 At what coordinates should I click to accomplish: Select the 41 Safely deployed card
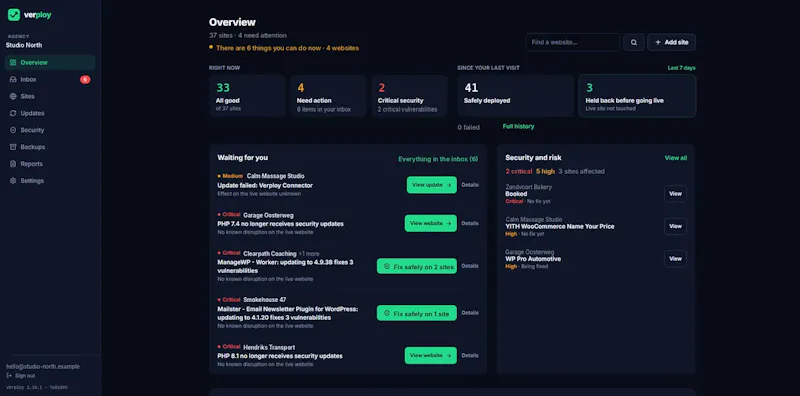515,96
